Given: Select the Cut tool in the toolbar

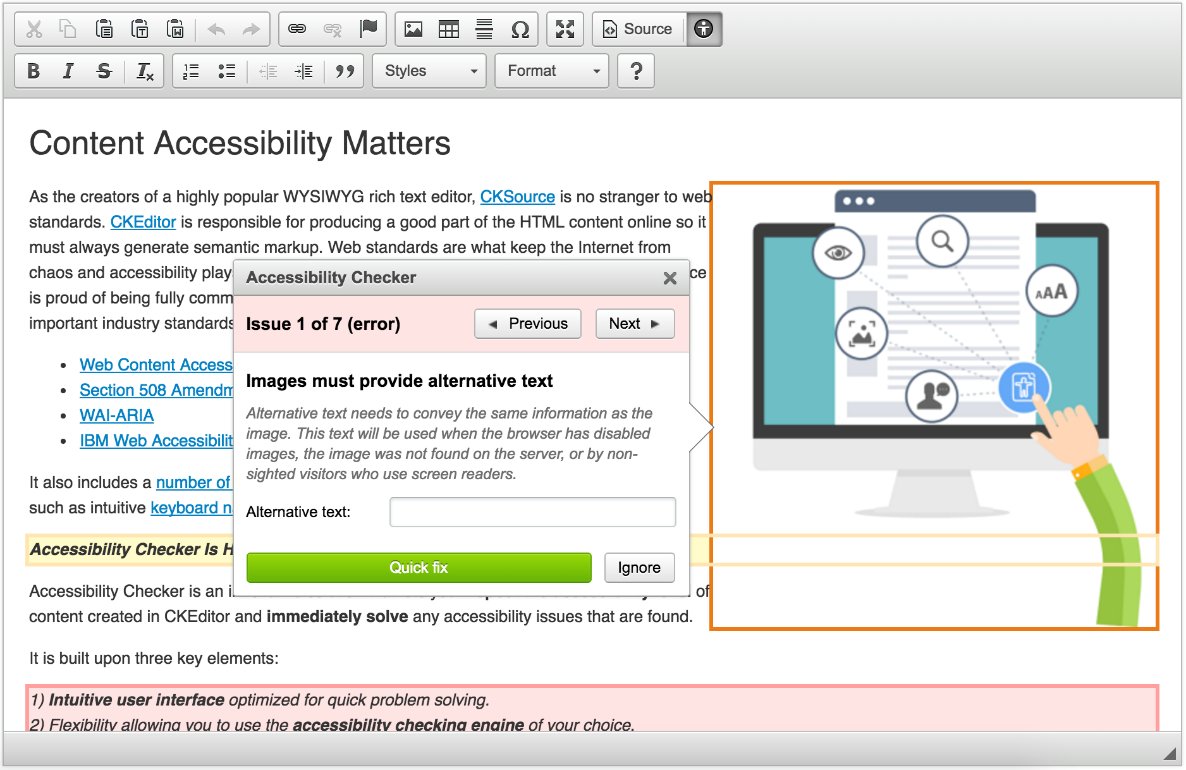Looking at the screenshot, I should [x=33, y=28].
